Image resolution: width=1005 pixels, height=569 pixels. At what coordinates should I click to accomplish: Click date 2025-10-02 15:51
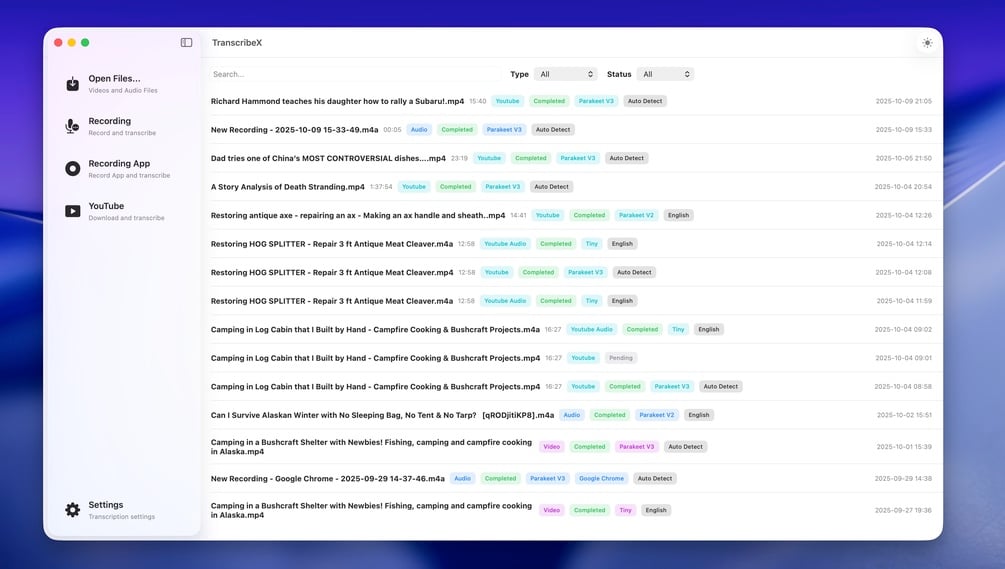[x=904, y=415]
